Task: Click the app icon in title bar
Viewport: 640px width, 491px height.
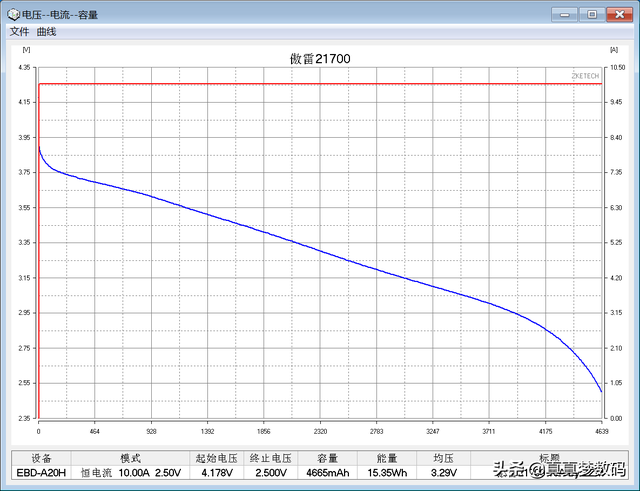Action: tap(13, 15)
